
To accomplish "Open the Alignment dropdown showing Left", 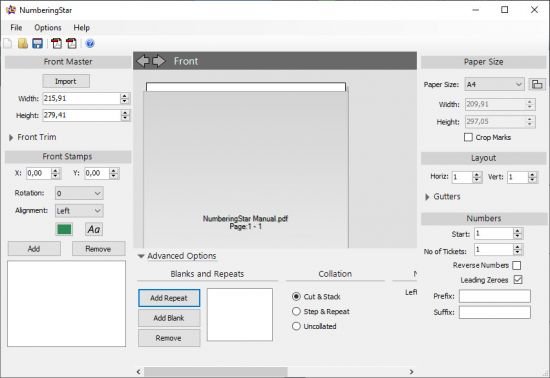I will (x=79, y=211).
